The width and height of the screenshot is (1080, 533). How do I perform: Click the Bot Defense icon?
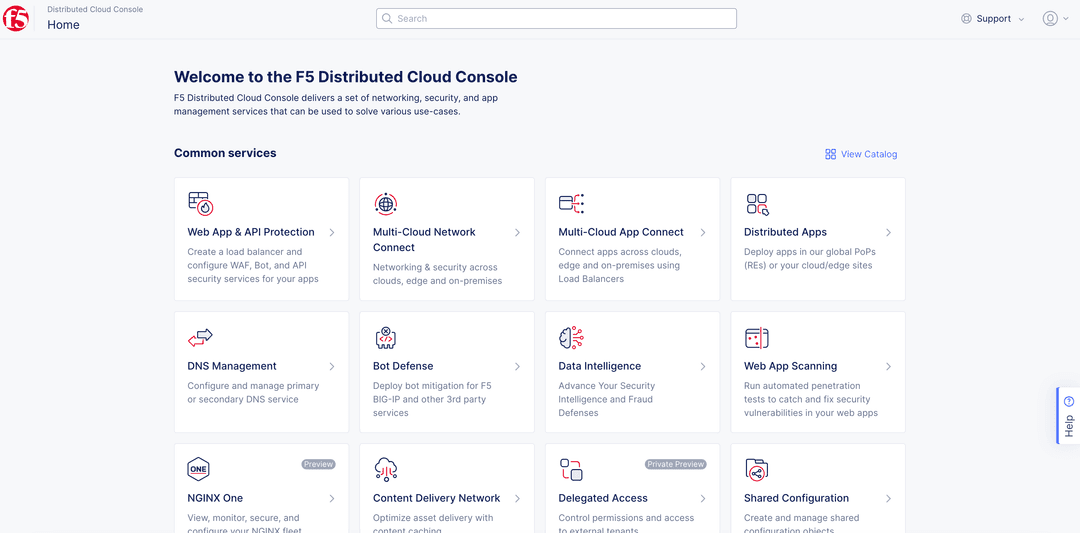pos(386,338)
